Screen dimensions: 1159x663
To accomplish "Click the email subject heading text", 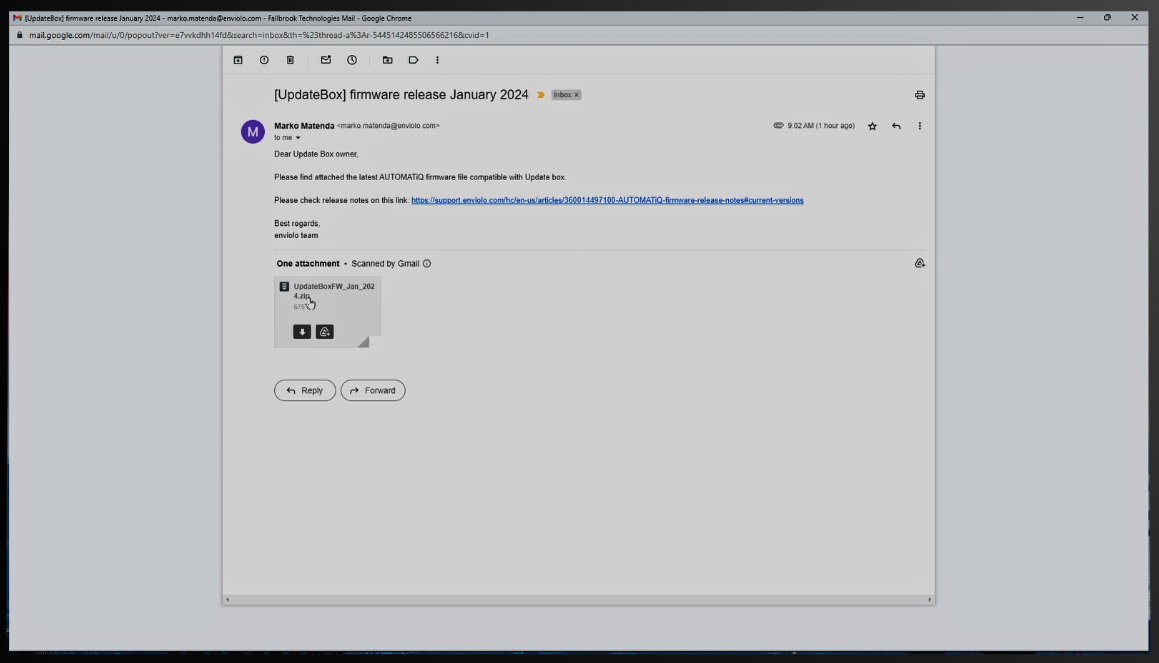I will (x=401, y=95).
